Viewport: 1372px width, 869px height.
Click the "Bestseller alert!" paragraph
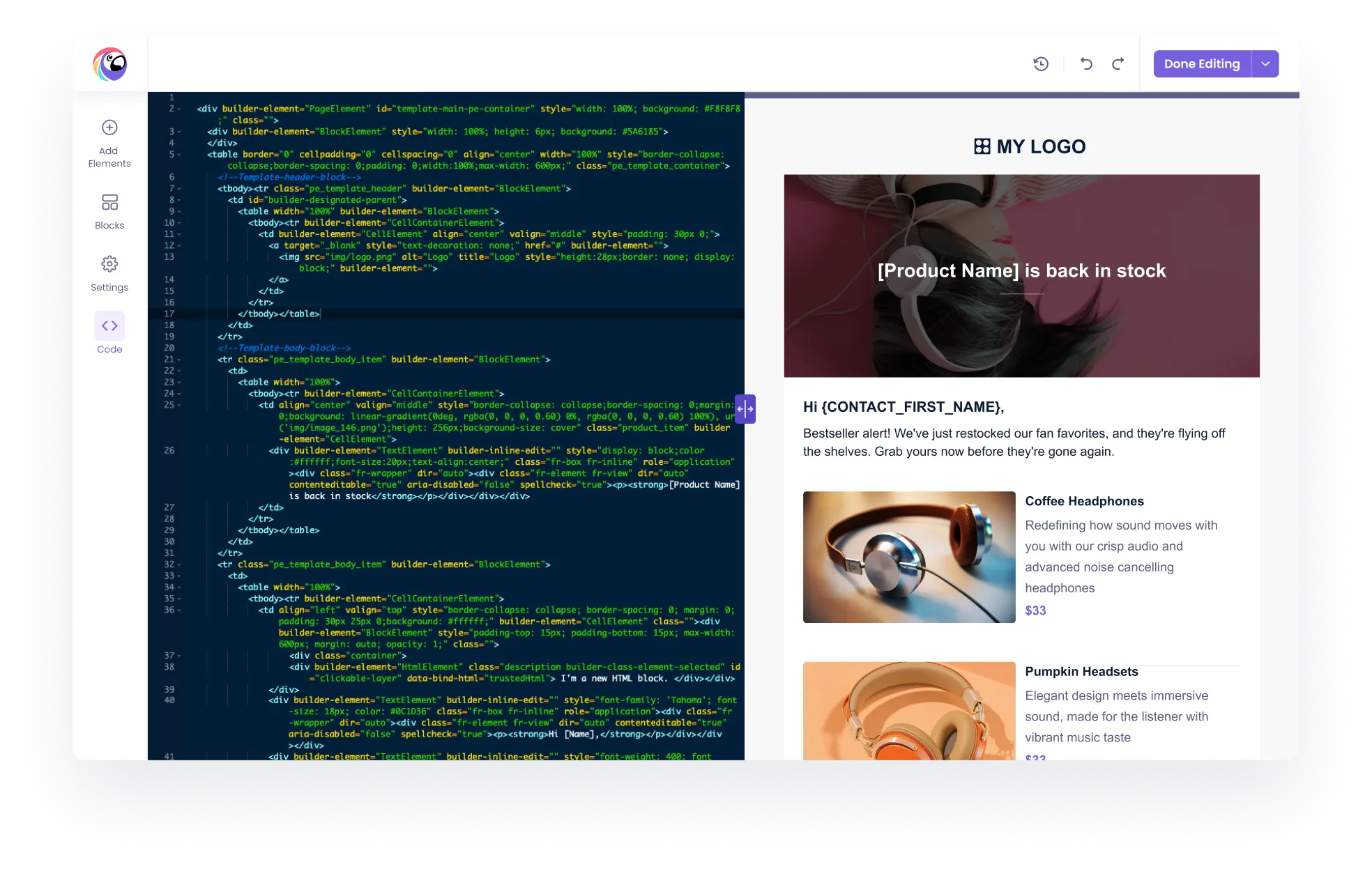click(1014, 443)
